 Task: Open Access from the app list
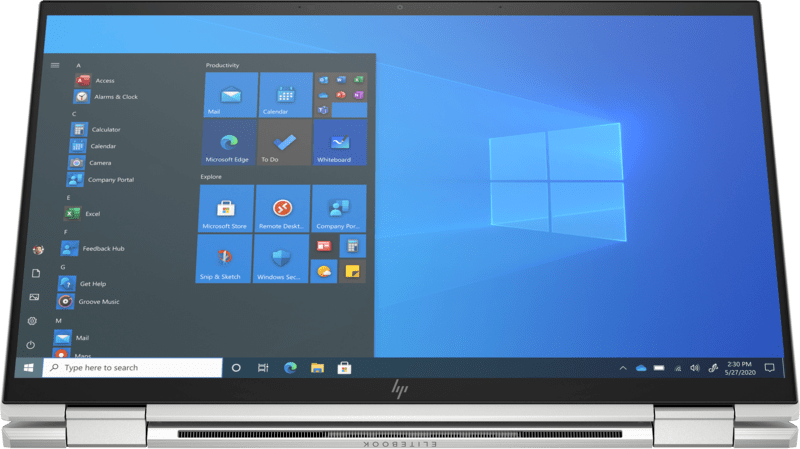coord(96,81)
